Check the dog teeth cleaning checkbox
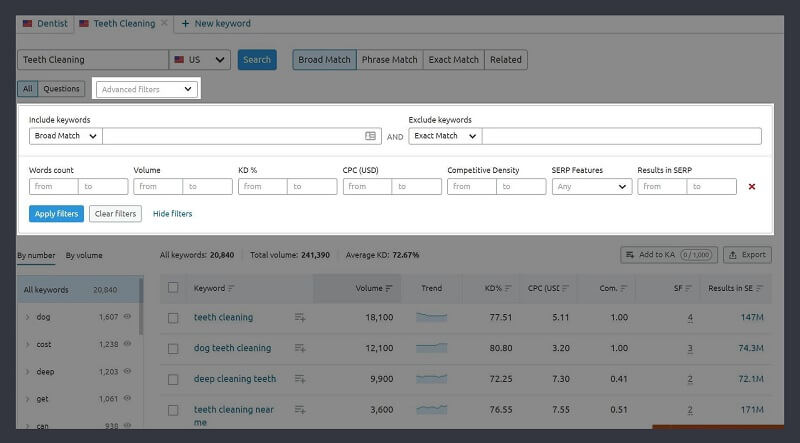The height and width of the screenshot is (443, 800). click(x=173, y=349)
